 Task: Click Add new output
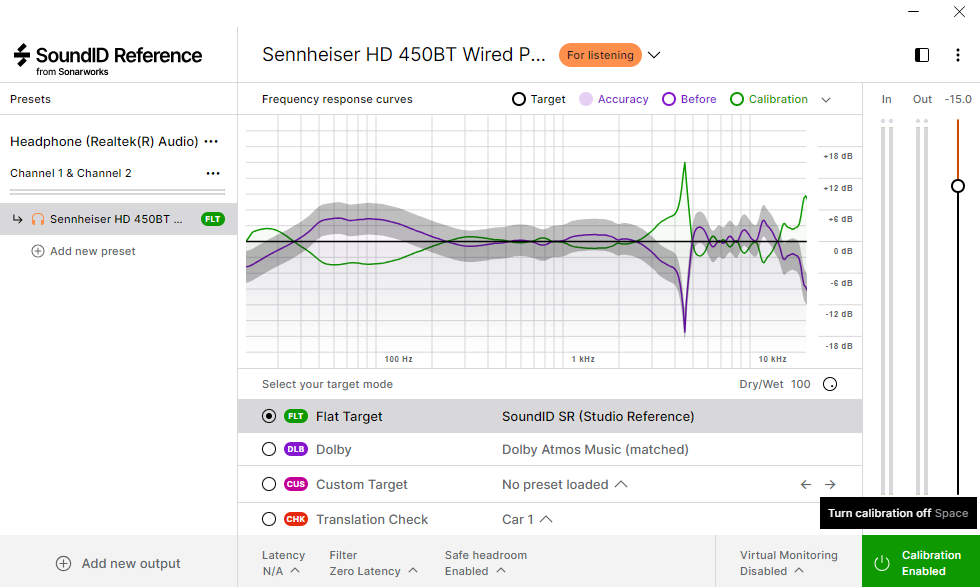pyautogui.click(x=131, y=563)
